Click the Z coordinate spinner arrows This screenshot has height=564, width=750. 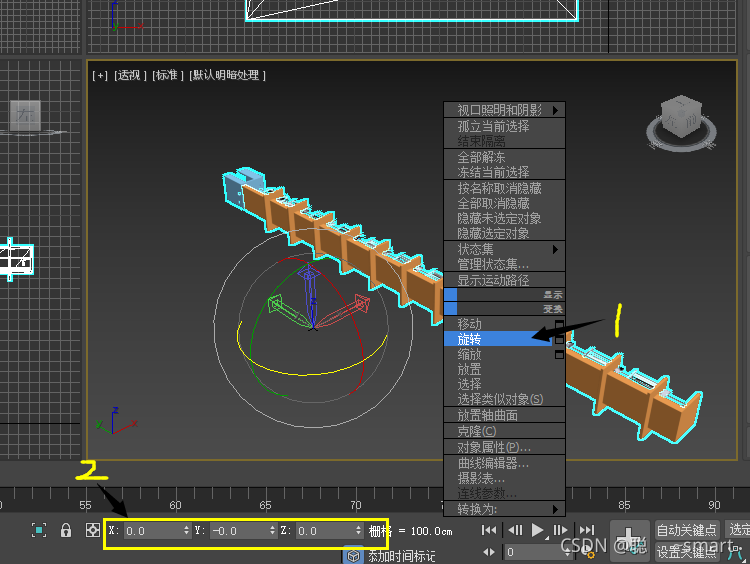(x=358, y=531)
